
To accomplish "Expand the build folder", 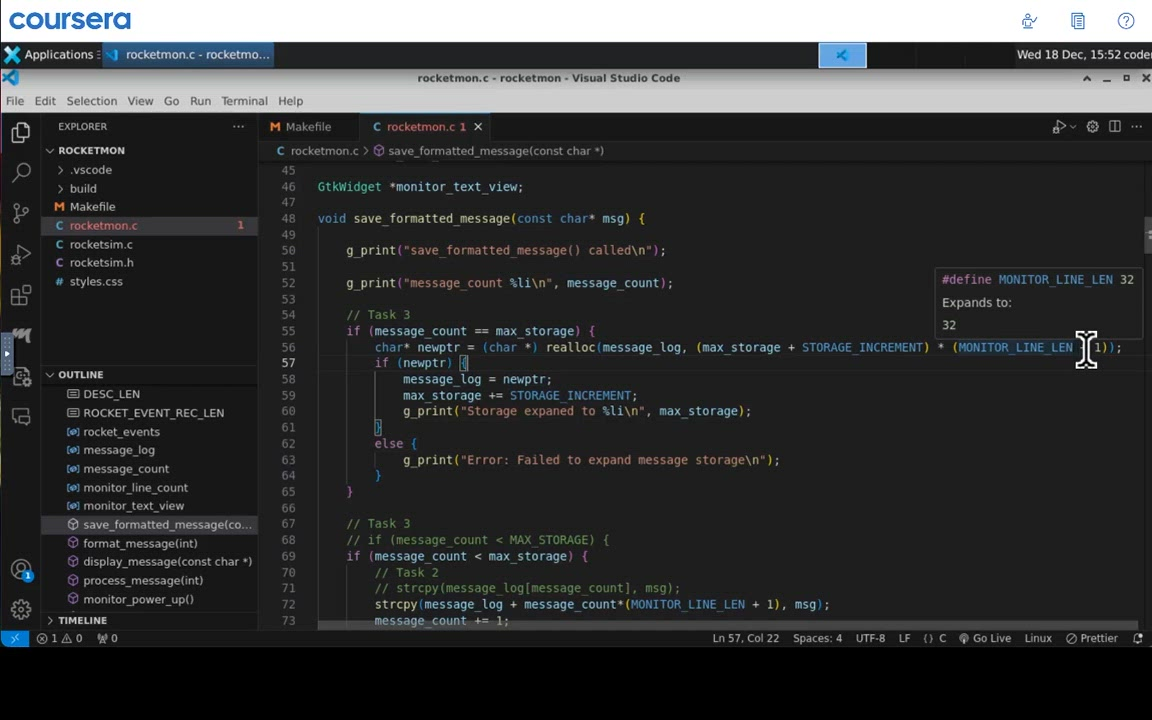I will 83,188.
